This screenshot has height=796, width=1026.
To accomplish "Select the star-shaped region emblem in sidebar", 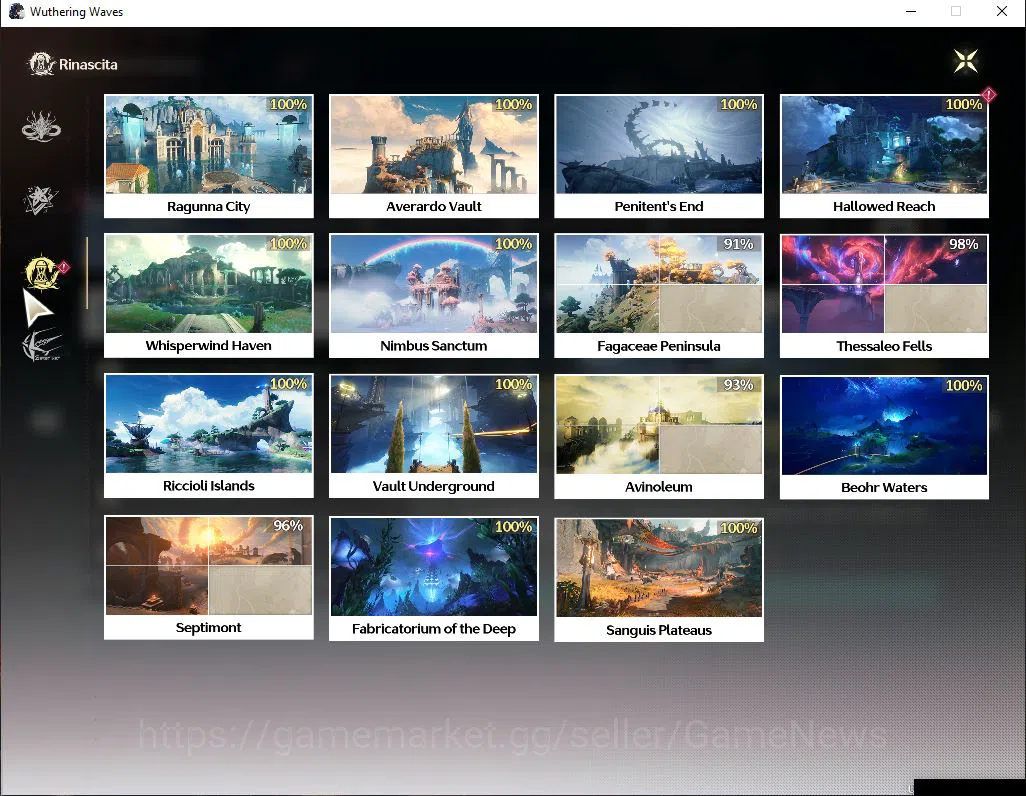I will coord(40,199).
